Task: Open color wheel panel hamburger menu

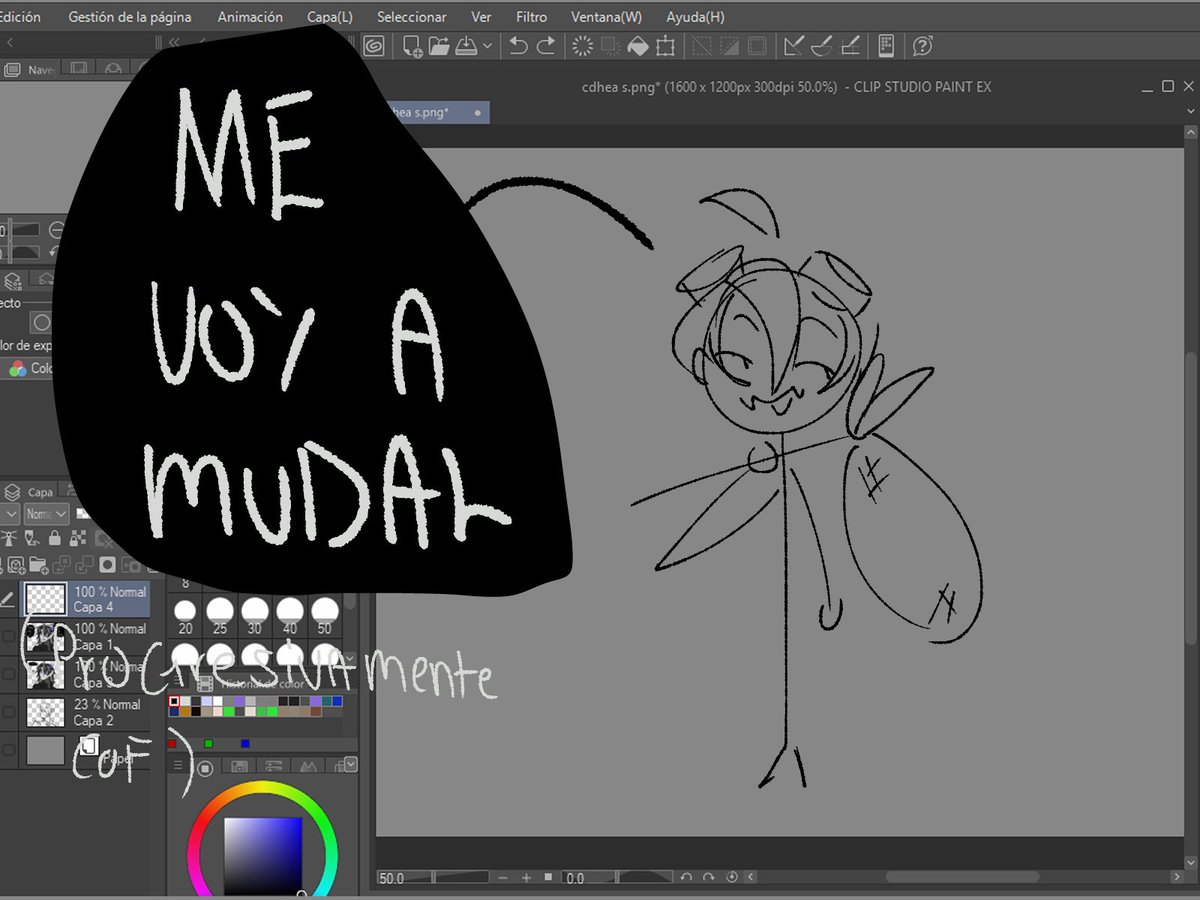Action: (179, 767)
